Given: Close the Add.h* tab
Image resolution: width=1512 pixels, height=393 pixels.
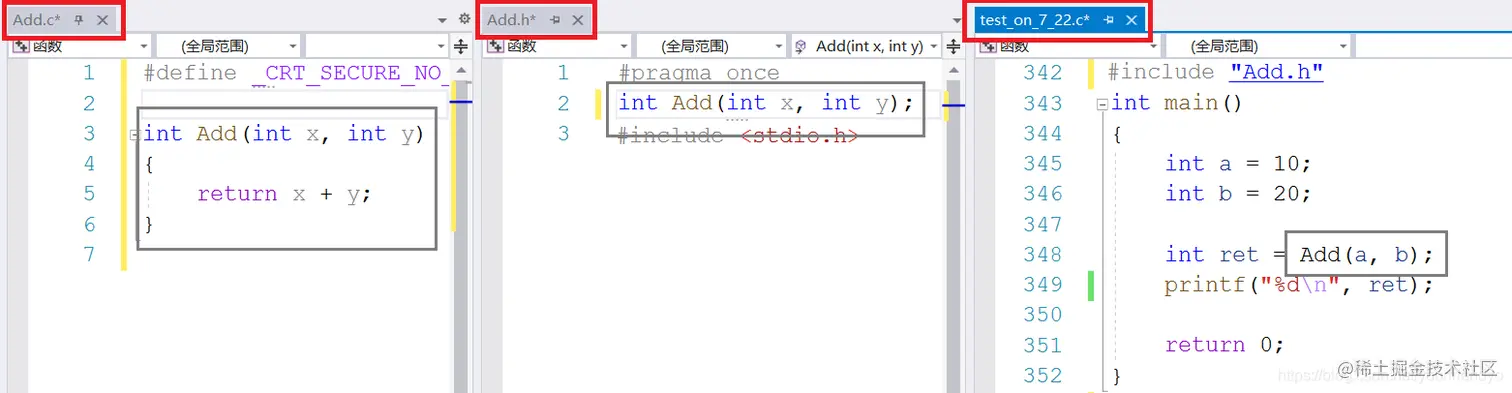Looking at the screenshot, I should 578,20.
